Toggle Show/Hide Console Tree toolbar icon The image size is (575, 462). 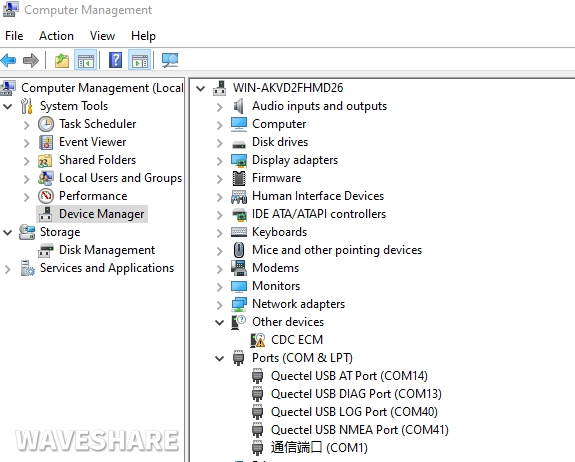85,60
